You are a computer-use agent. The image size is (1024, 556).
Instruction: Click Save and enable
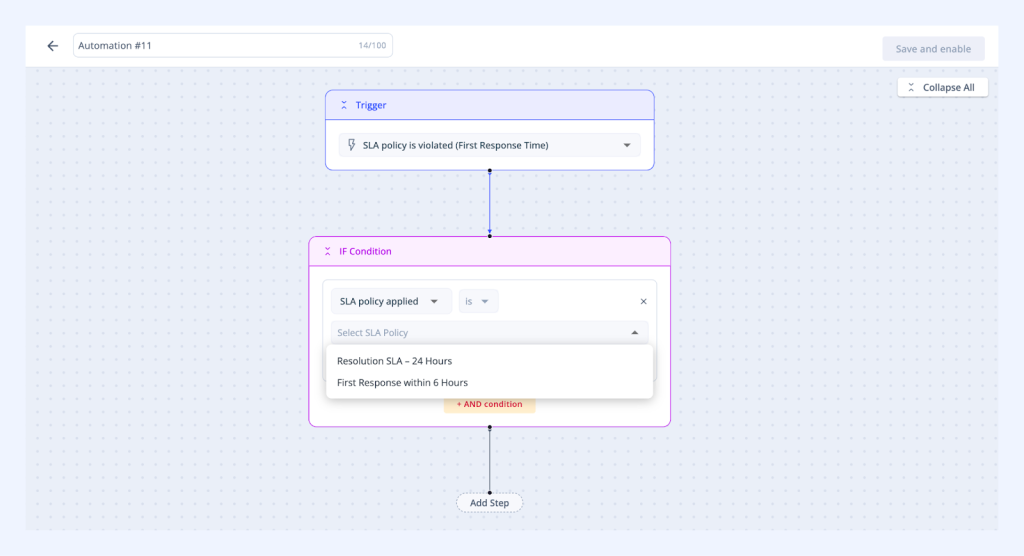click(x=932, y=49)
